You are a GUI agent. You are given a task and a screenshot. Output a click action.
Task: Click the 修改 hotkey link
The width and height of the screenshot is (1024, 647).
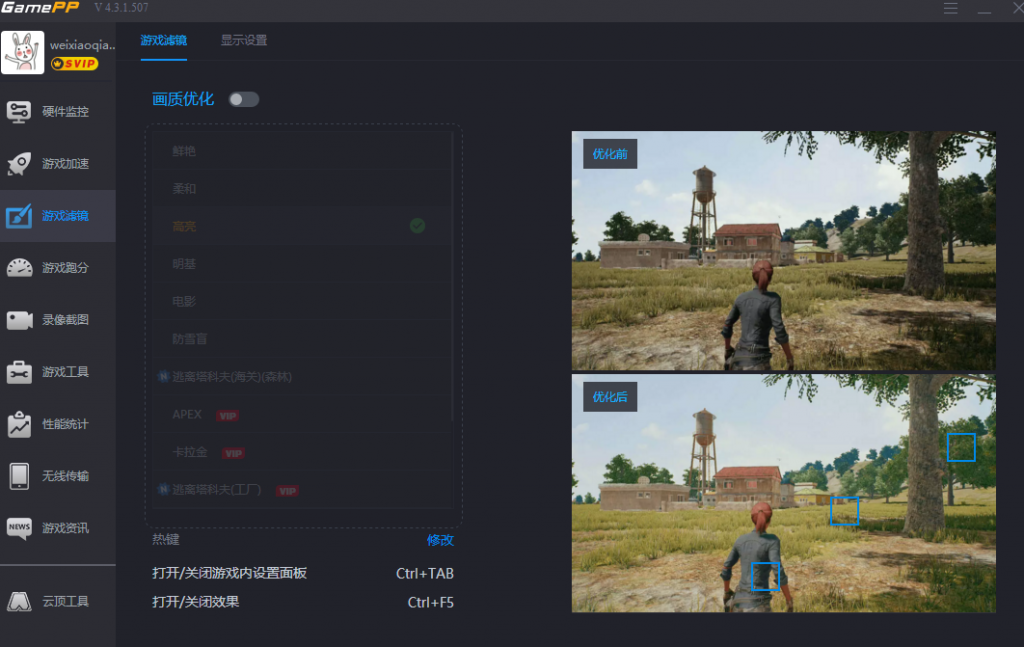[x=440, y=540]
